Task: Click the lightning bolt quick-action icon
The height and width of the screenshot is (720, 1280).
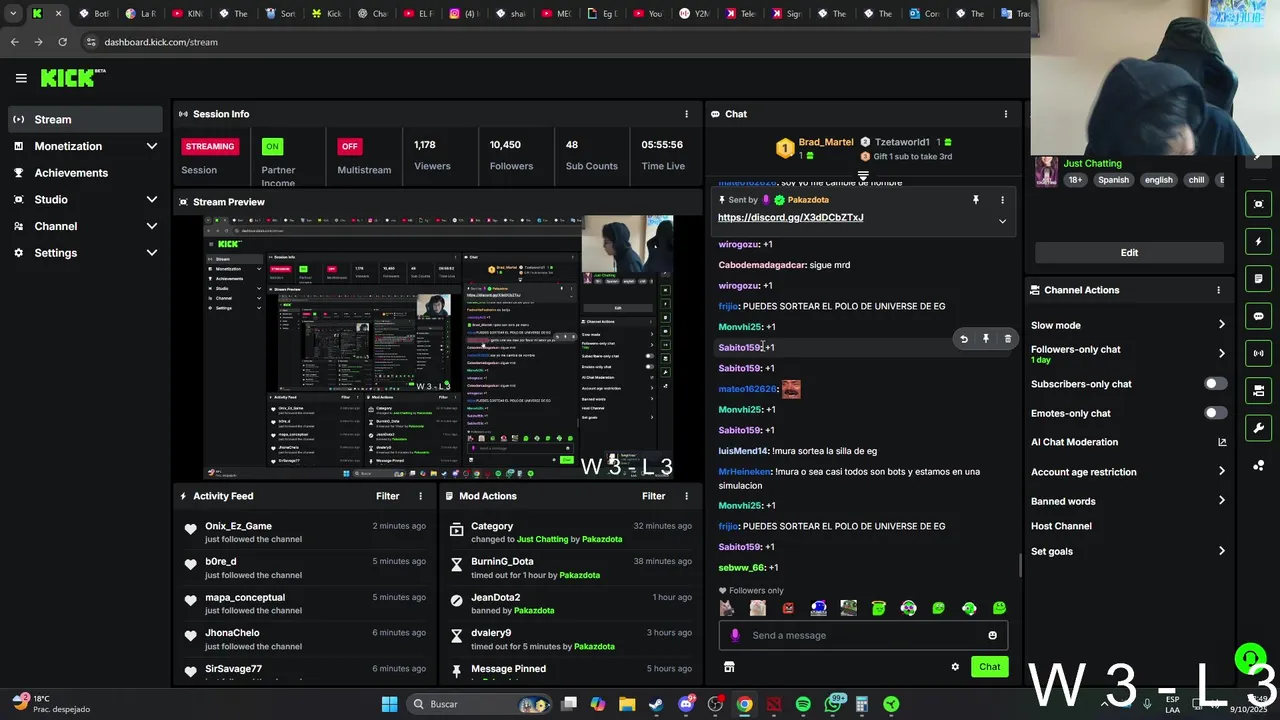Action: pyautogui.click(x=1258, y=242)
